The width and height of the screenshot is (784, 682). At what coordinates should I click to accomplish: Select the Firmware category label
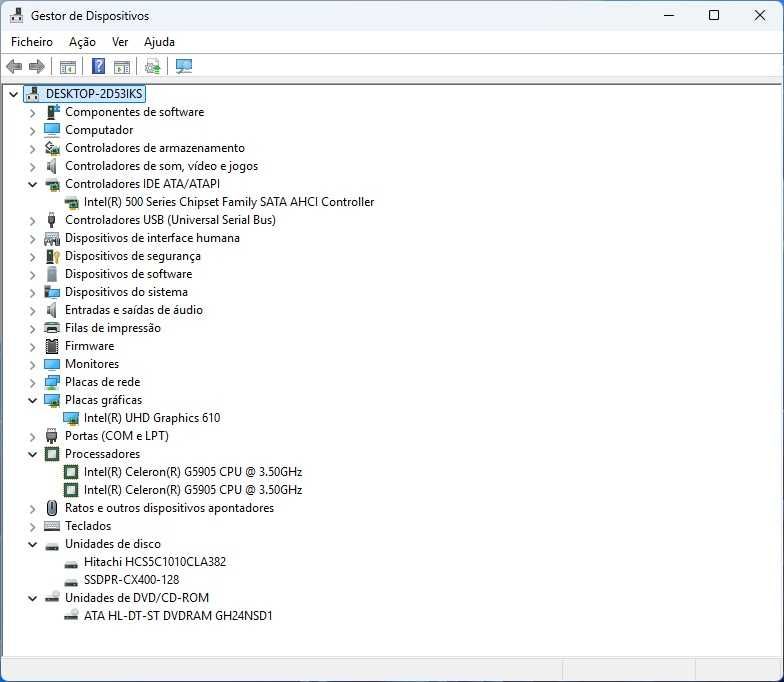[90, 346]
